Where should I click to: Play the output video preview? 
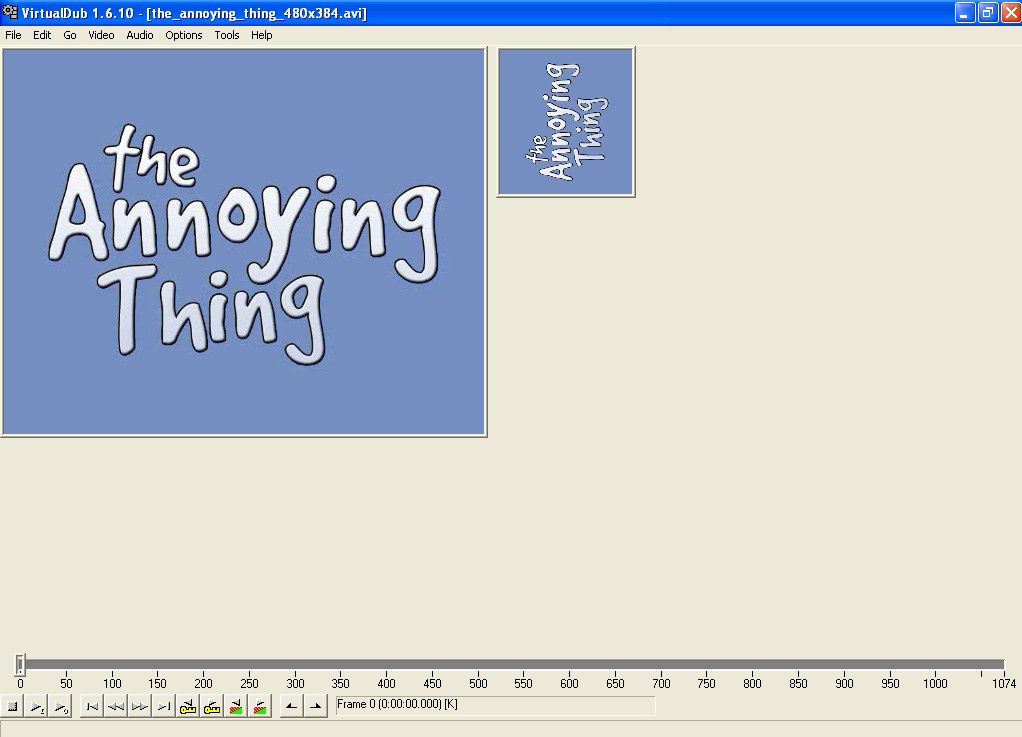pyautogui.click(x=61, y=706)
